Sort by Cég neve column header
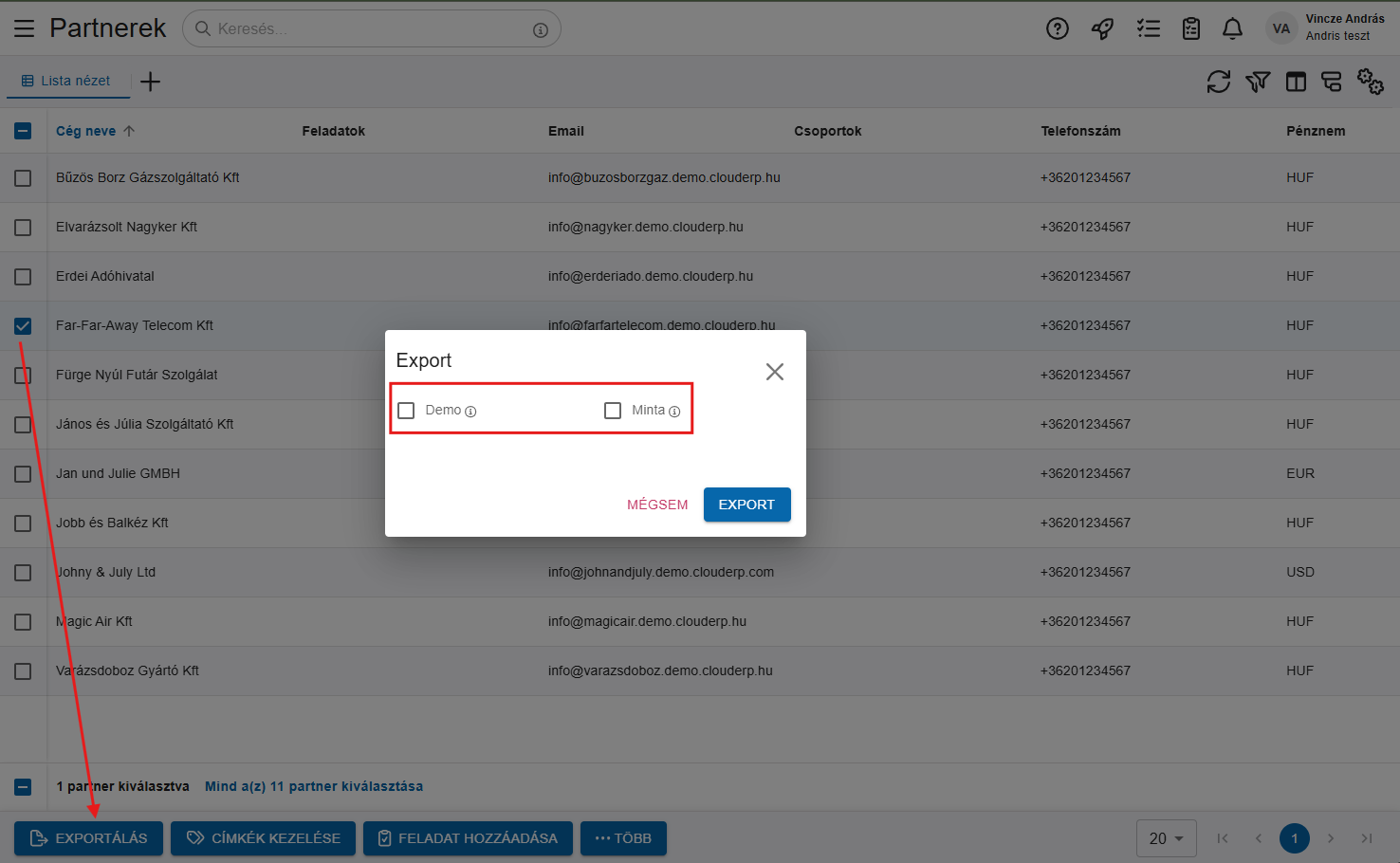The width and height of the screenshot is (1400, 863). click(85, 131)
